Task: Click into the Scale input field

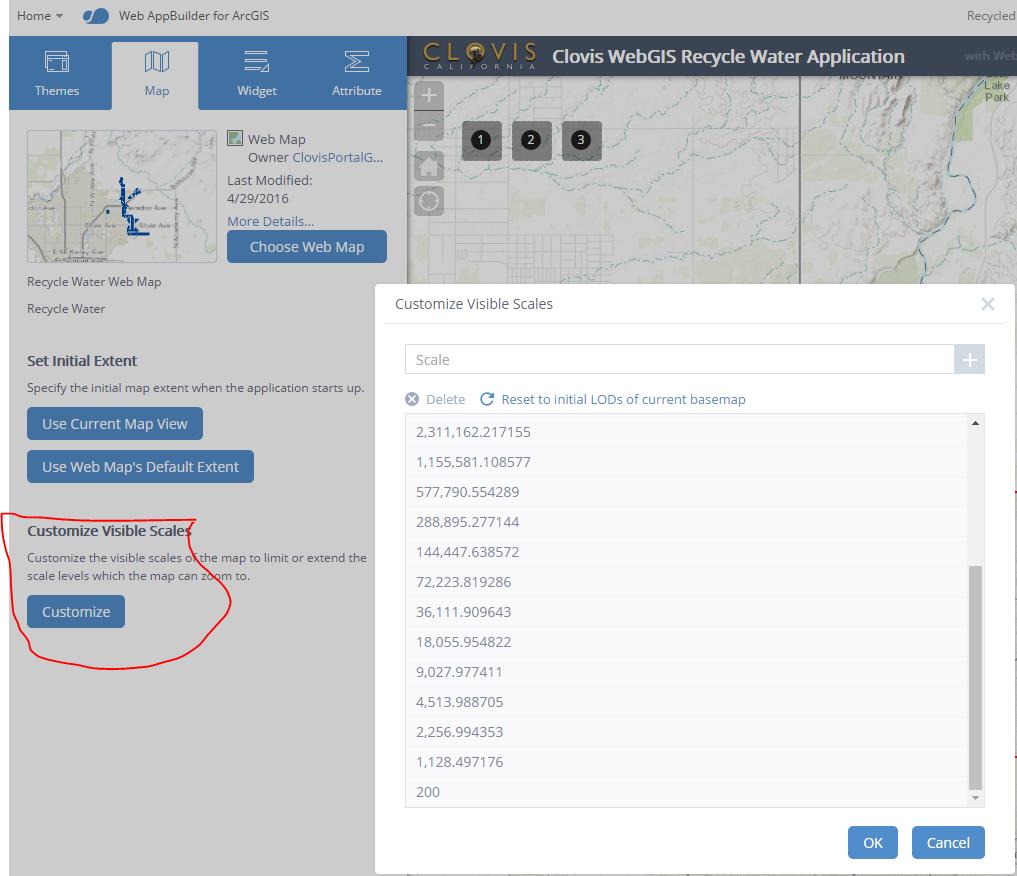Action: coord(679,359)
